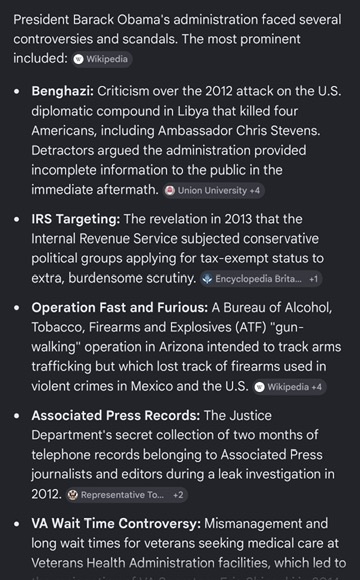Expand +4 sources on Fast and Furious citation
This screenshot has width=360, height=580.
pos(317,387)
